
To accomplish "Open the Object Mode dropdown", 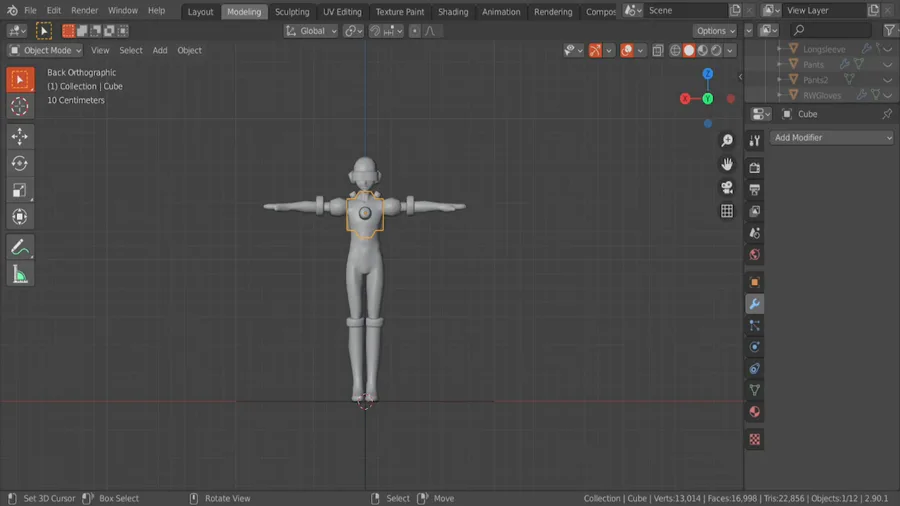I will 45,50.
